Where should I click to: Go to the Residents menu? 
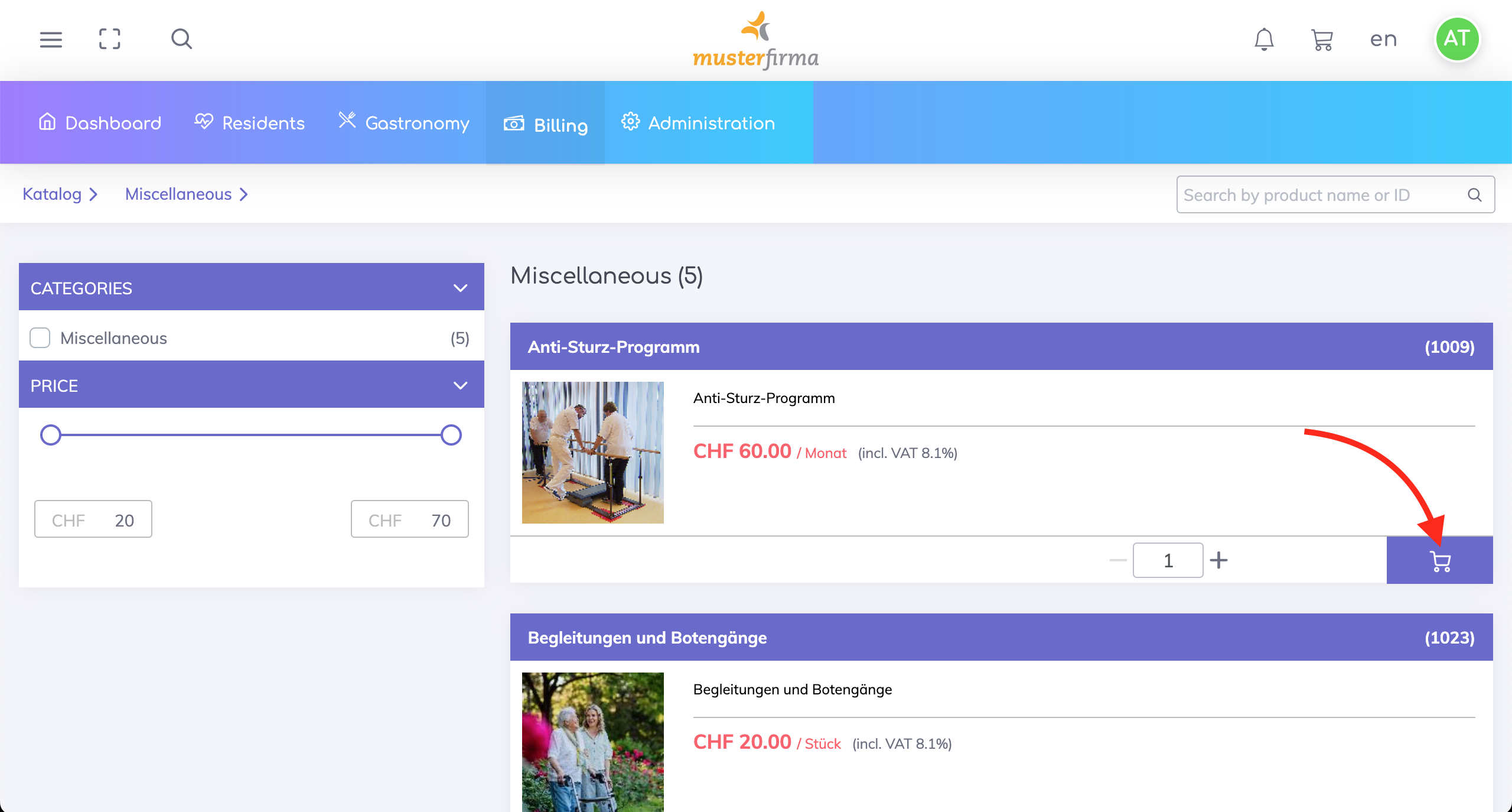(x=250, y=123)
